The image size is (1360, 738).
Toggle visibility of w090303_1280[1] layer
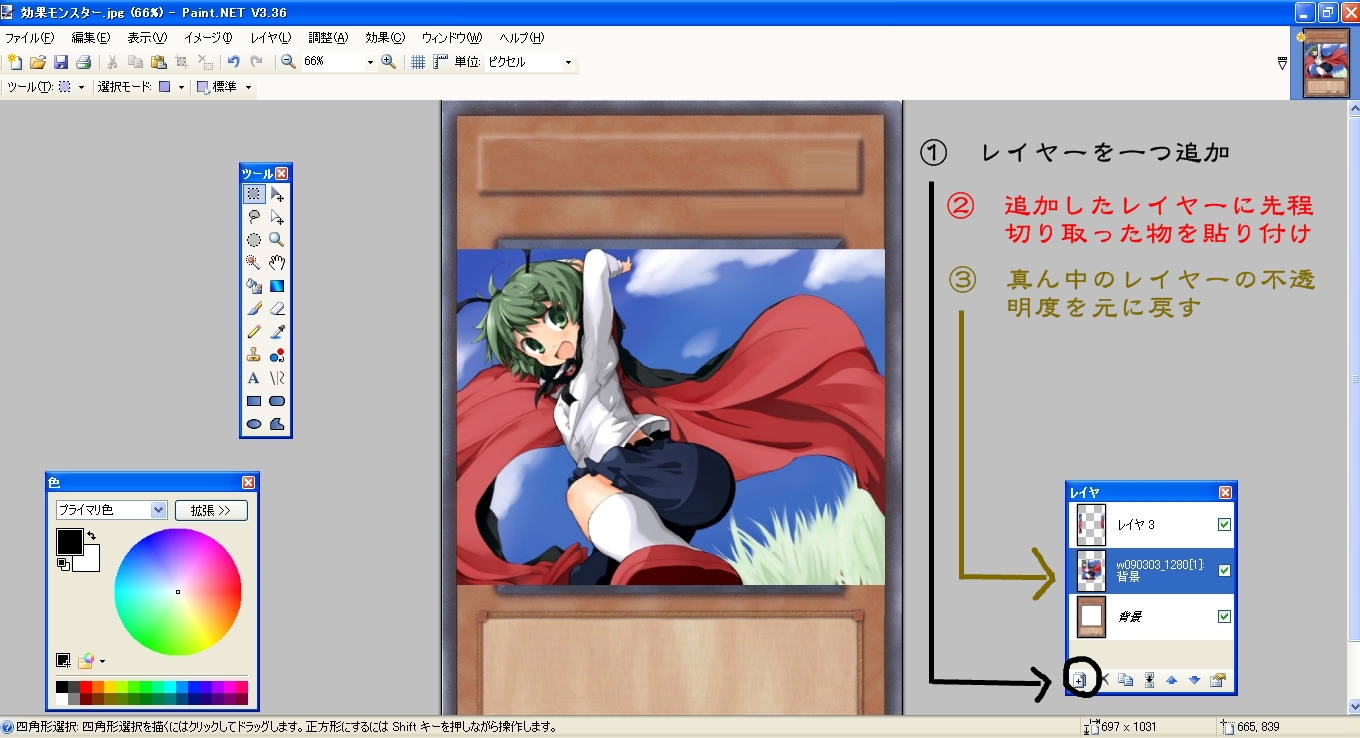[1224, 570]
